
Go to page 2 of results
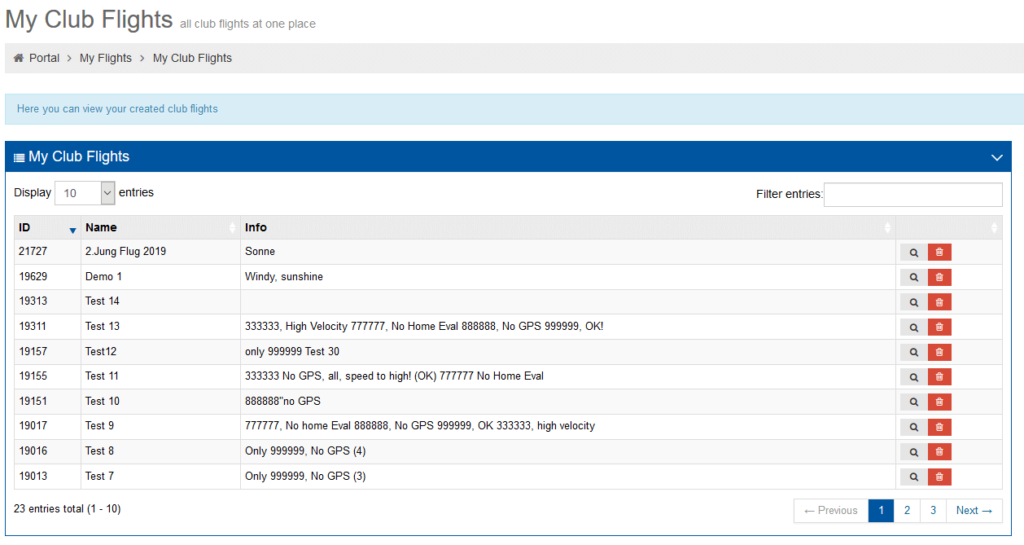(906, 510)
